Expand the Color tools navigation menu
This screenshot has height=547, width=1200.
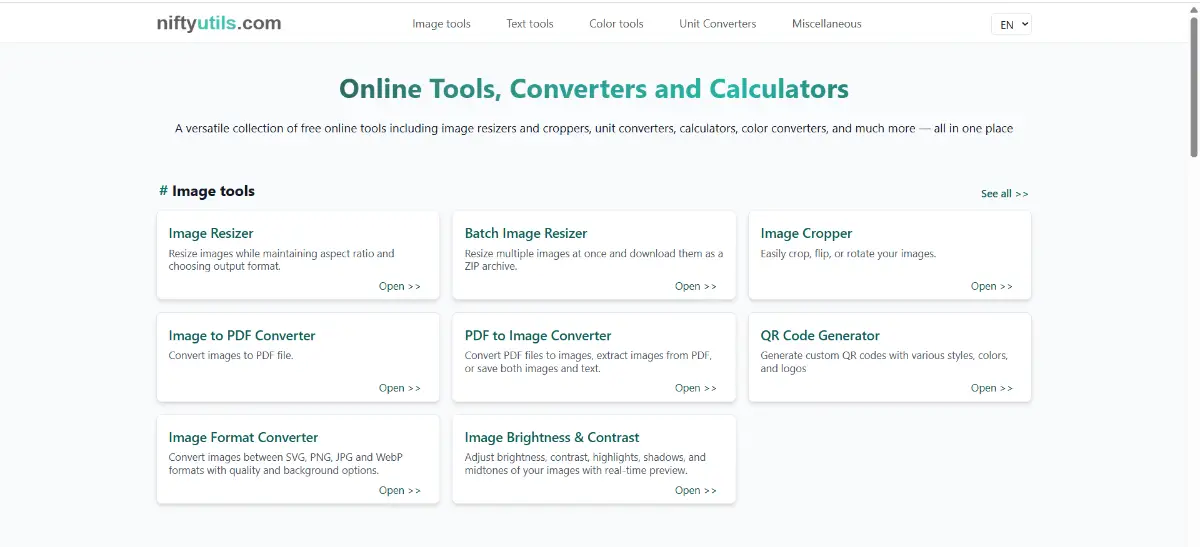click(616, 24)
